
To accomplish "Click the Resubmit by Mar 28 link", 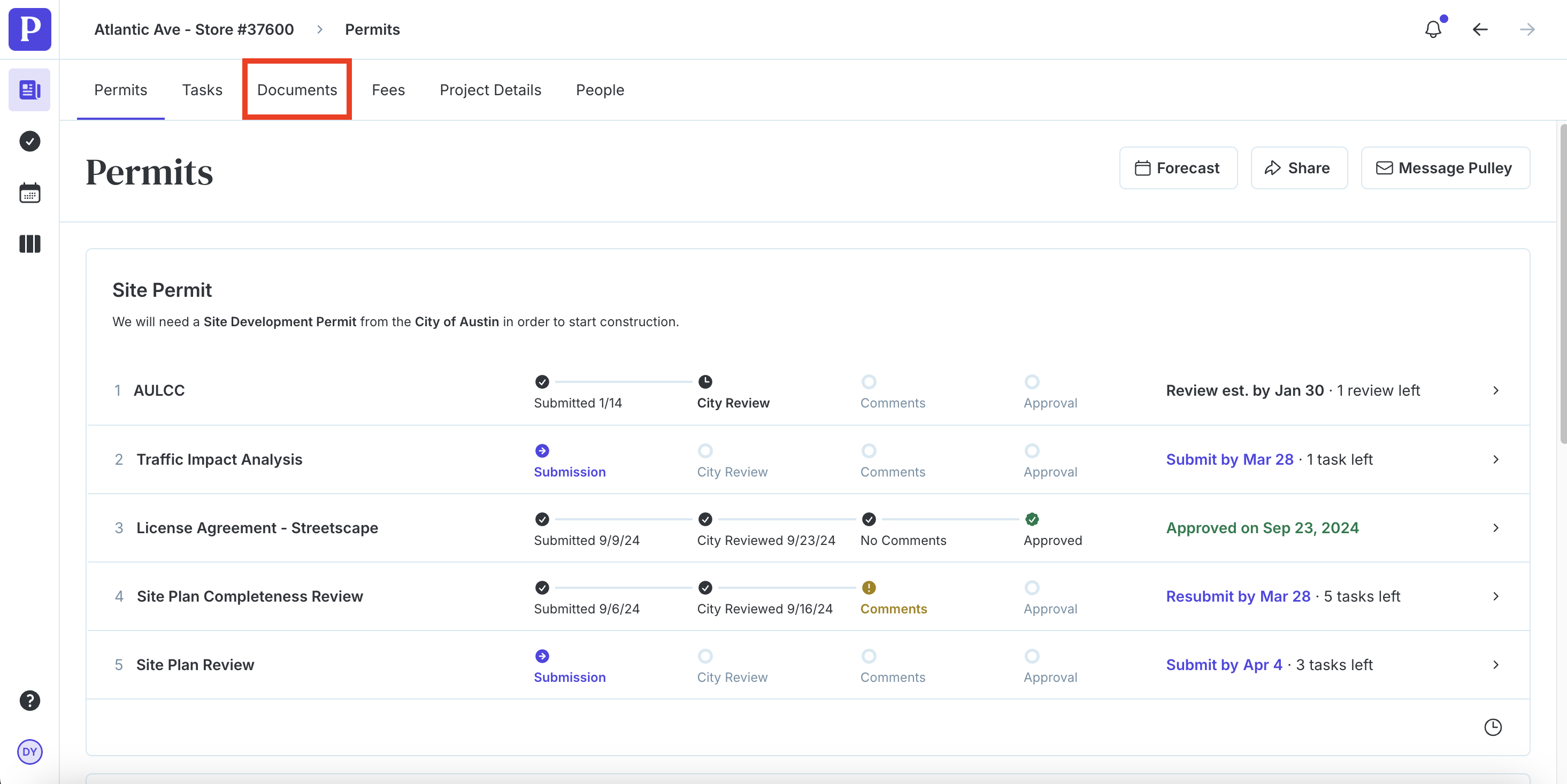I will tap(1238, 596).
